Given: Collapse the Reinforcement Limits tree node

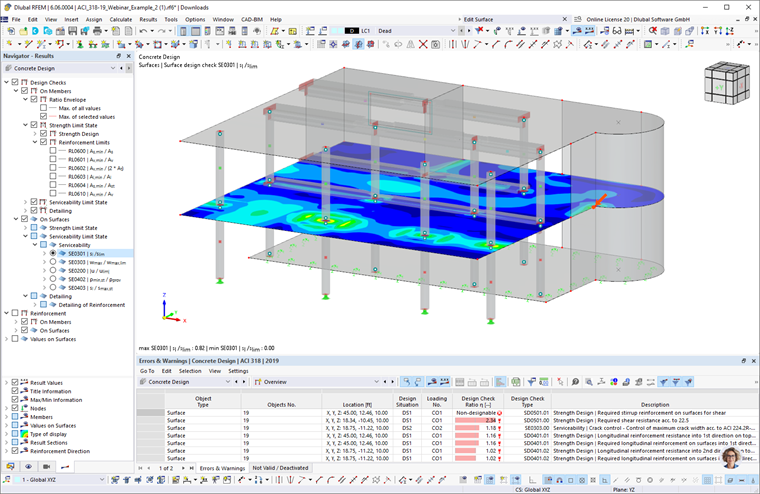Looking at the screenshot, I should click(35, 143).
